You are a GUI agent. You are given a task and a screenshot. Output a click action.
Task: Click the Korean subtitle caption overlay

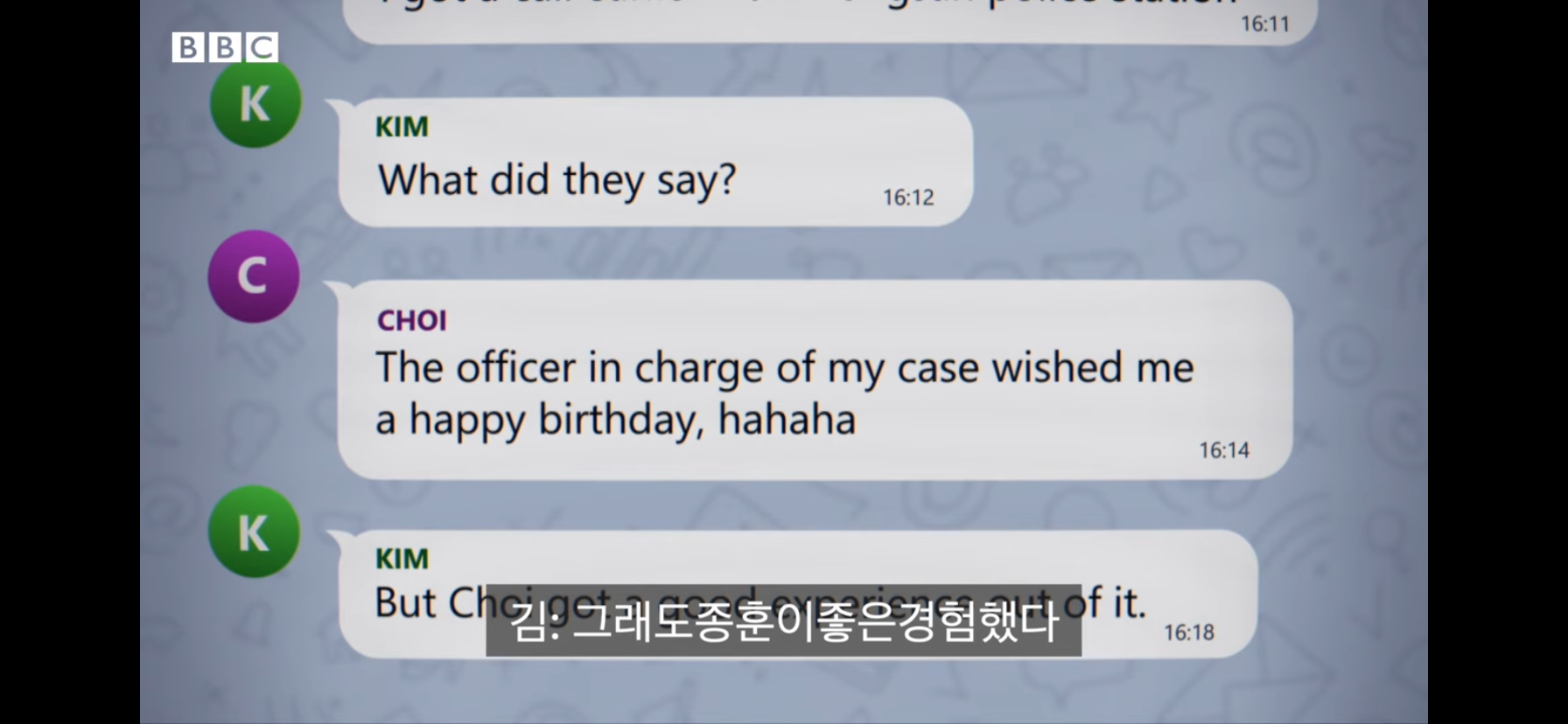point(784,621)
